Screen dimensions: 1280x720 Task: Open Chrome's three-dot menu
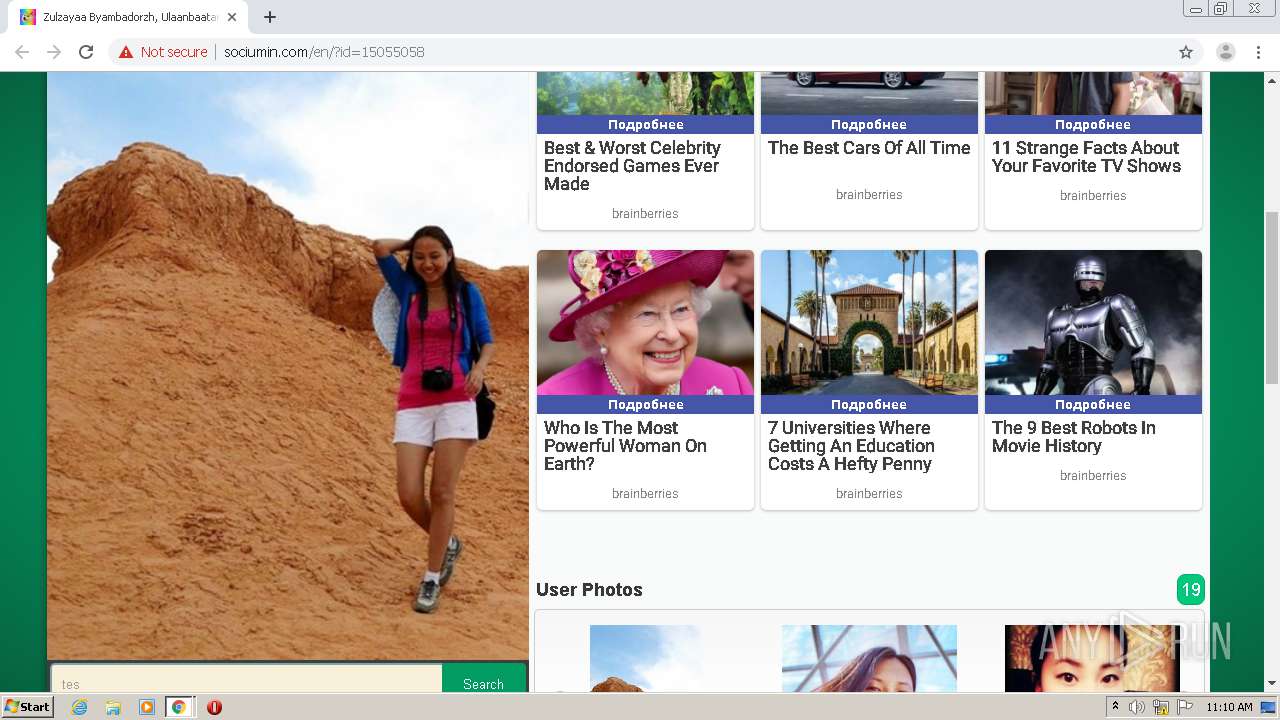pos(1258,52)
